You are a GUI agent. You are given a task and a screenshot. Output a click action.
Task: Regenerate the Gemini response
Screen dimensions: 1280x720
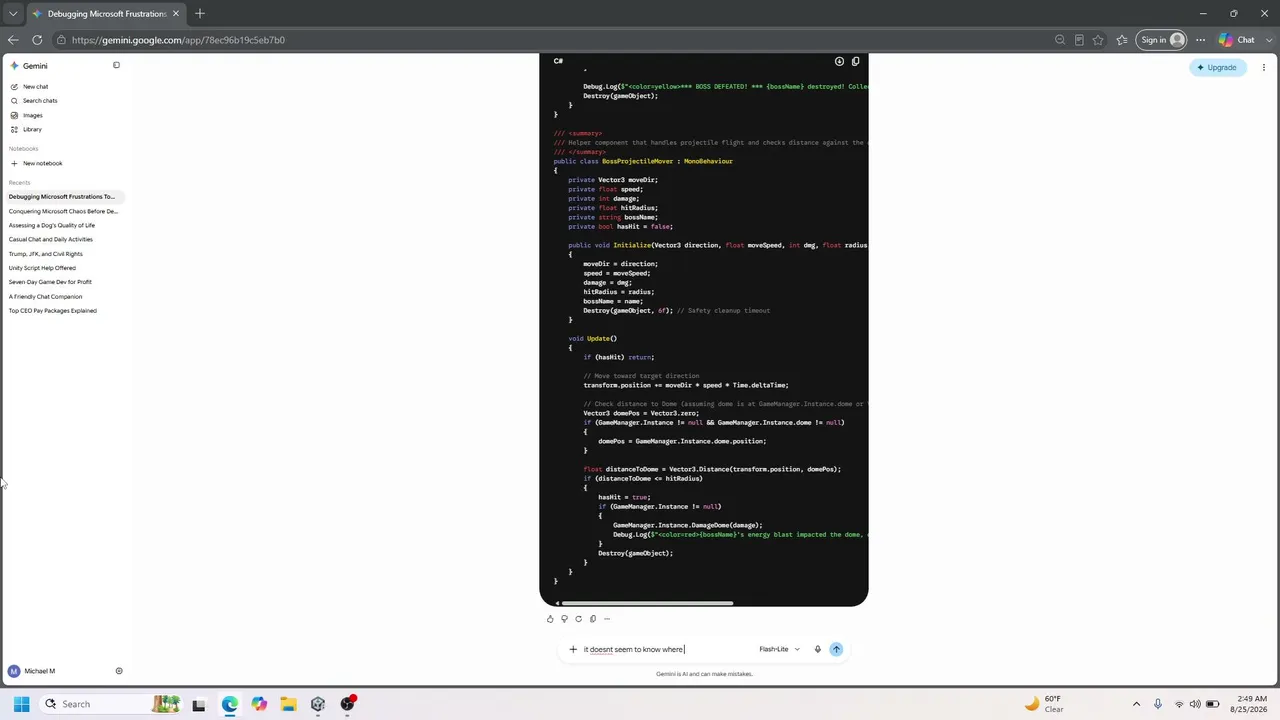pyautogui.click(x=578, y=619)
